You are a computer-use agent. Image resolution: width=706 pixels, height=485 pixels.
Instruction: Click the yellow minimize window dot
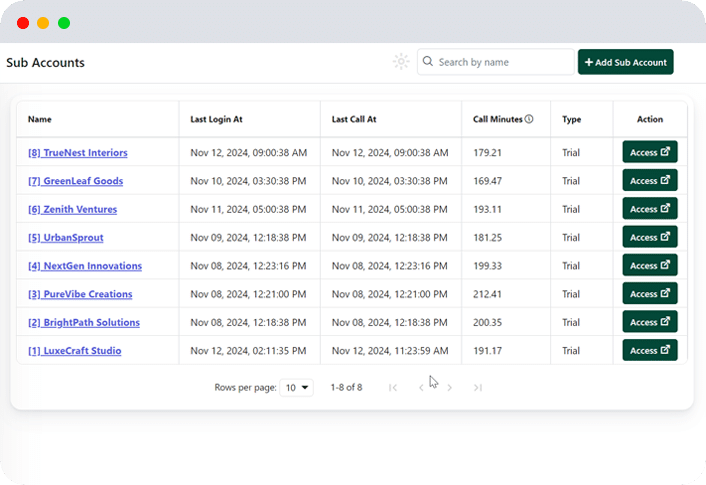click(43, 23)
